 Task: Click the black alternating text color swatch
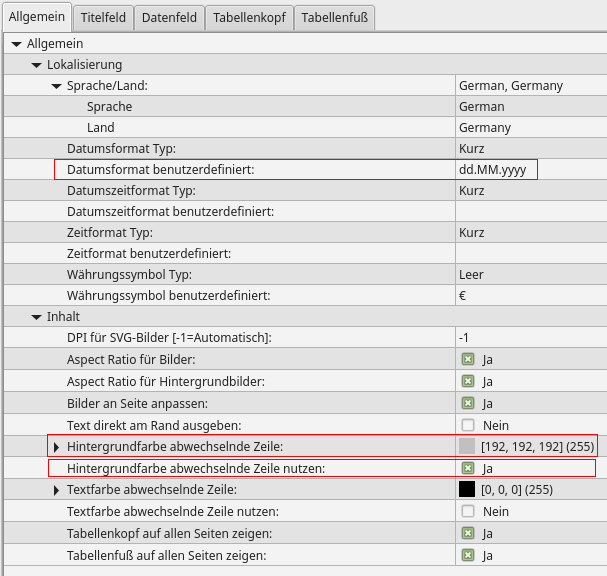pos(466,490)
